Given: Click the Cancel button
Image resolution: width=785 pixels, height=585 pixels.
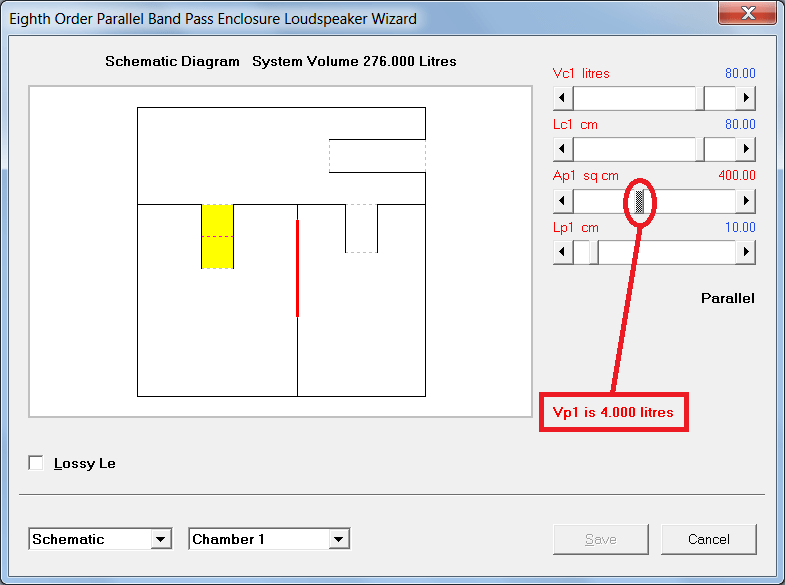Looking at the screenshot, I should 708,539.
